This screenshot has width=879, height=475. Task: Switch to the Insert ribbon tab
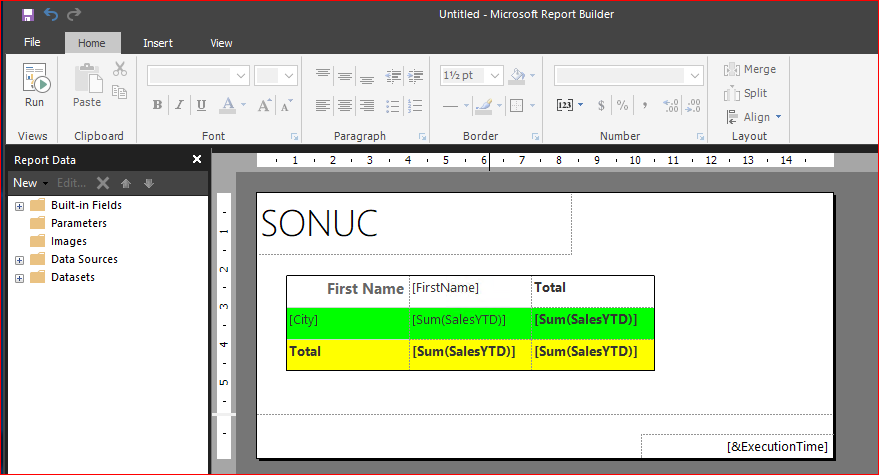coord(157,43)
